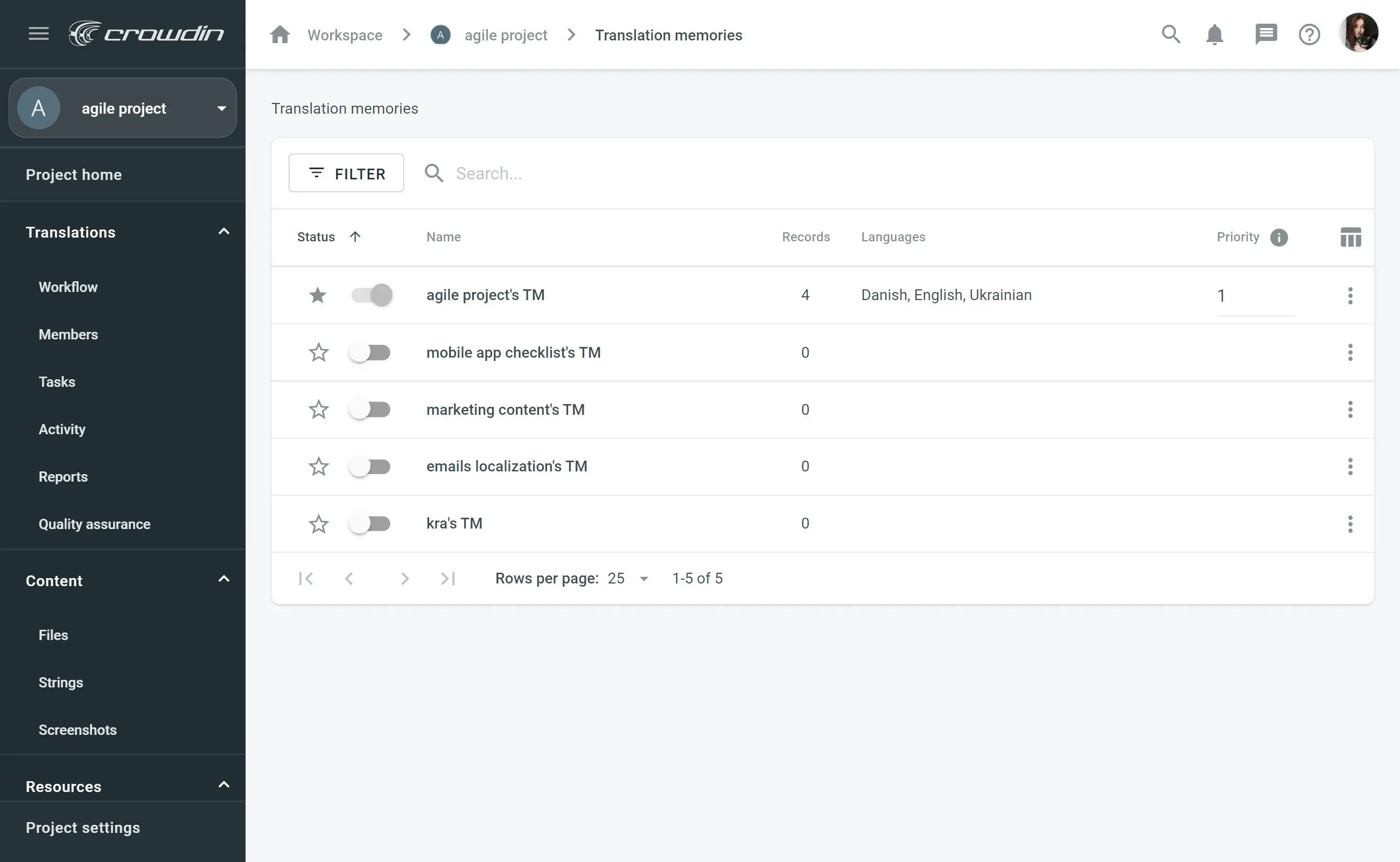Click the star icon on agile project's TM
Image resolution: width=1400 pixels, height=862 pixels.
point(317,294)
